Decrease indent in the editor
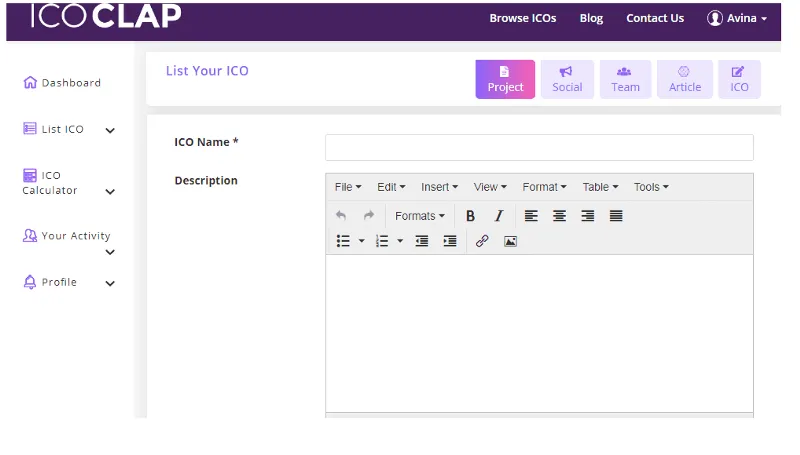The width and height of the screenshot is (800, 455). pyautogui.click(x=421, y=241)
